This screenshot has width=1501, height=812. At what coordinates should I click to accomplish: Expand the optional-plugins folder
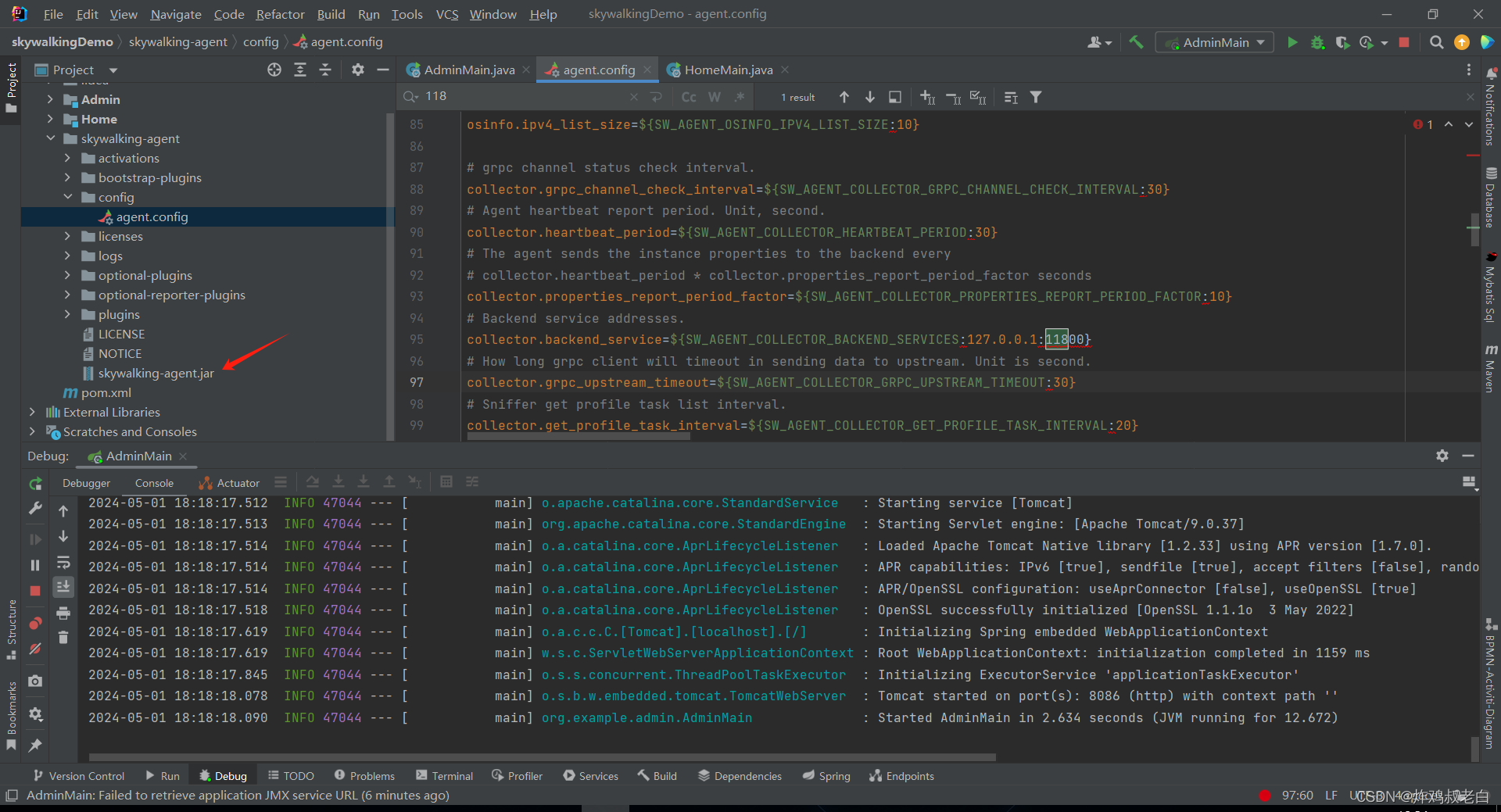pos(67,275)
